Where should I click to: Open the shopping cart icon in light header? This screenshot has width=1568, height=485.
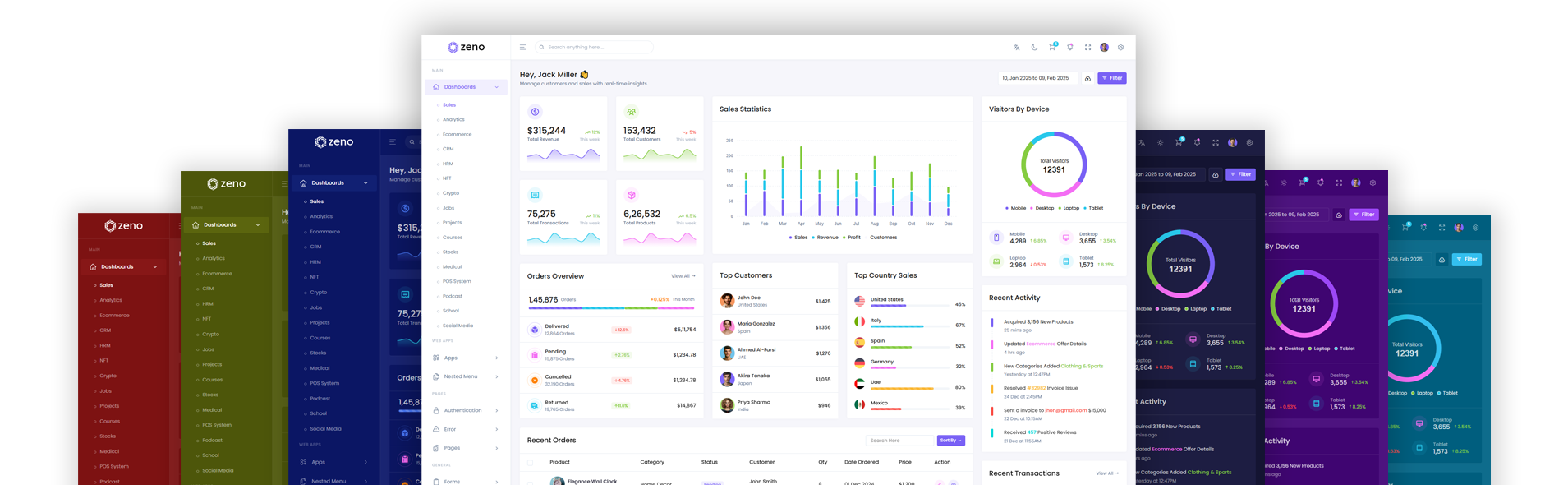point(1052,48)
